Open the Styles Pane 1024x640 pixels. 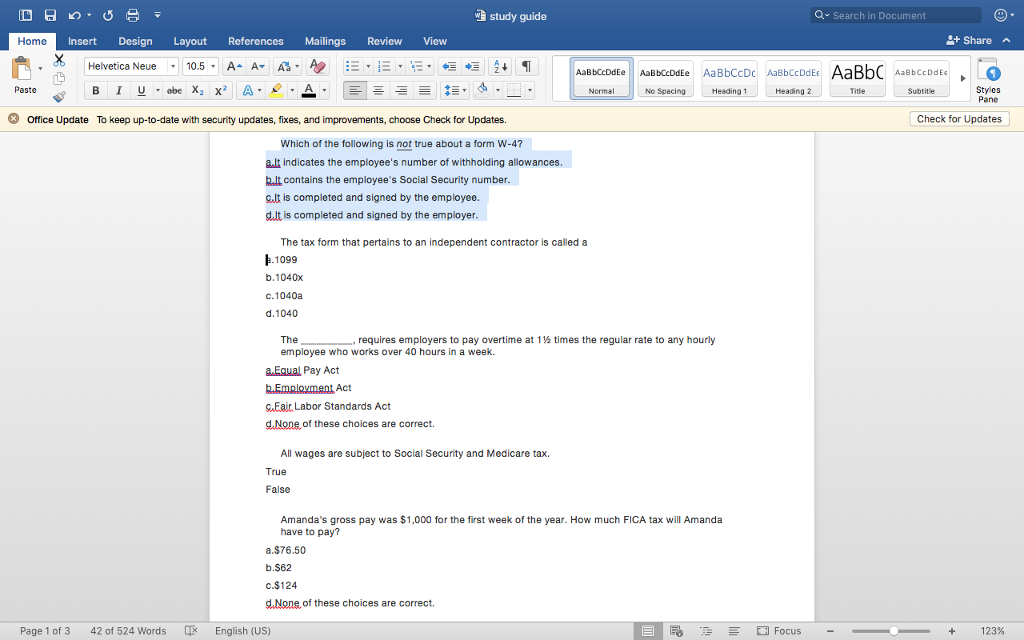(988, 80)
